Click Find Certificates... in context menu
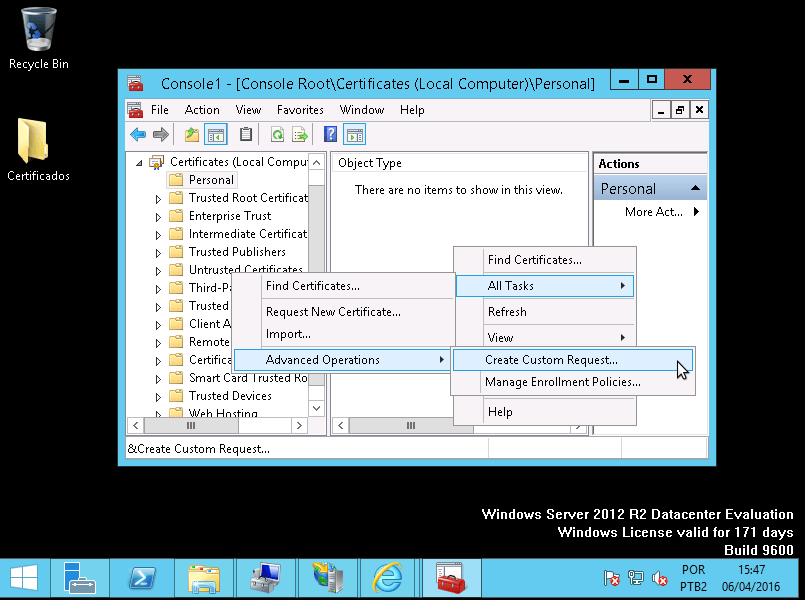Screen dimensions: 805x600 (545, 260)
